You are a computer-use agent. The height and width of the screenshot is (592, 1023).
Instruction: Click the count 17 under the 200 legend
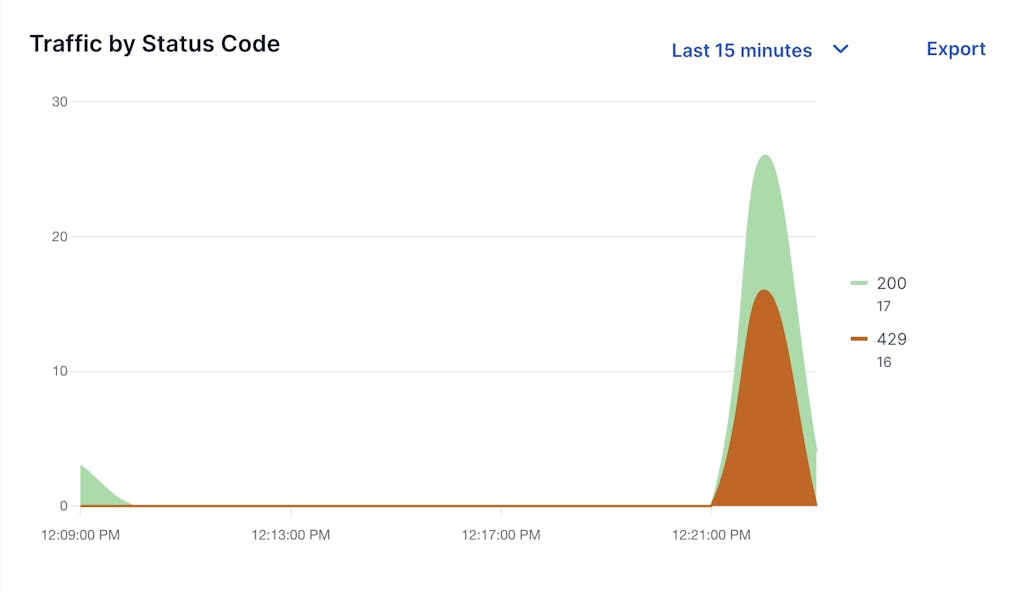pyautogui.click(x=884, y=307)
